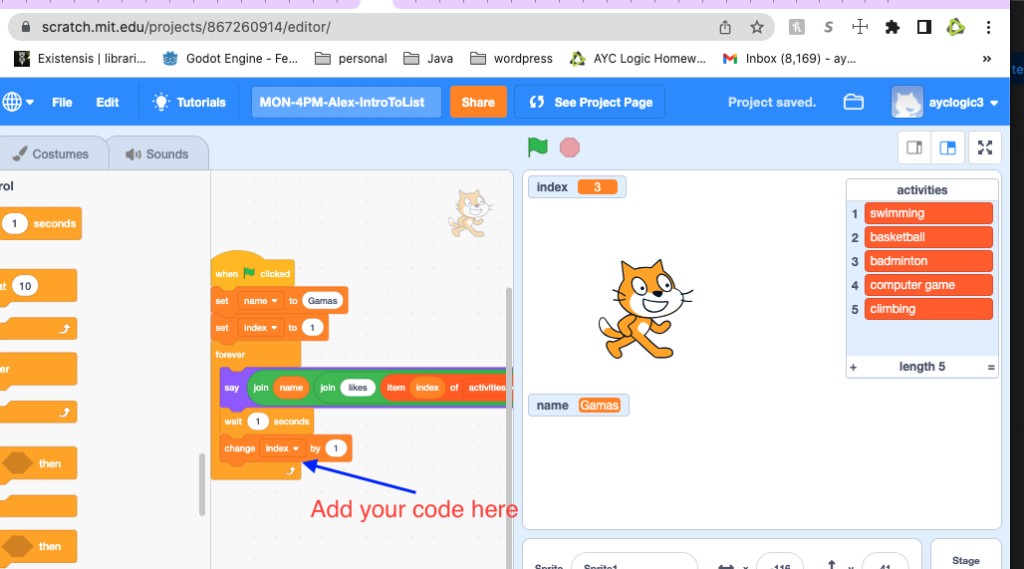Switch to small stage layout
Screen dimensions: 1024x569
(x=914, y=148)
